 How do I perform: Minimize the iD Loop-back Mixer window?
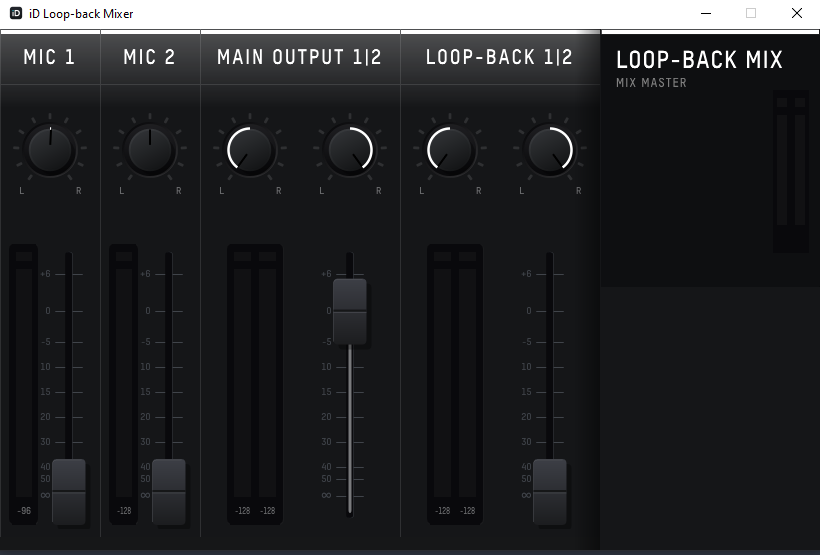coord(706,13)
